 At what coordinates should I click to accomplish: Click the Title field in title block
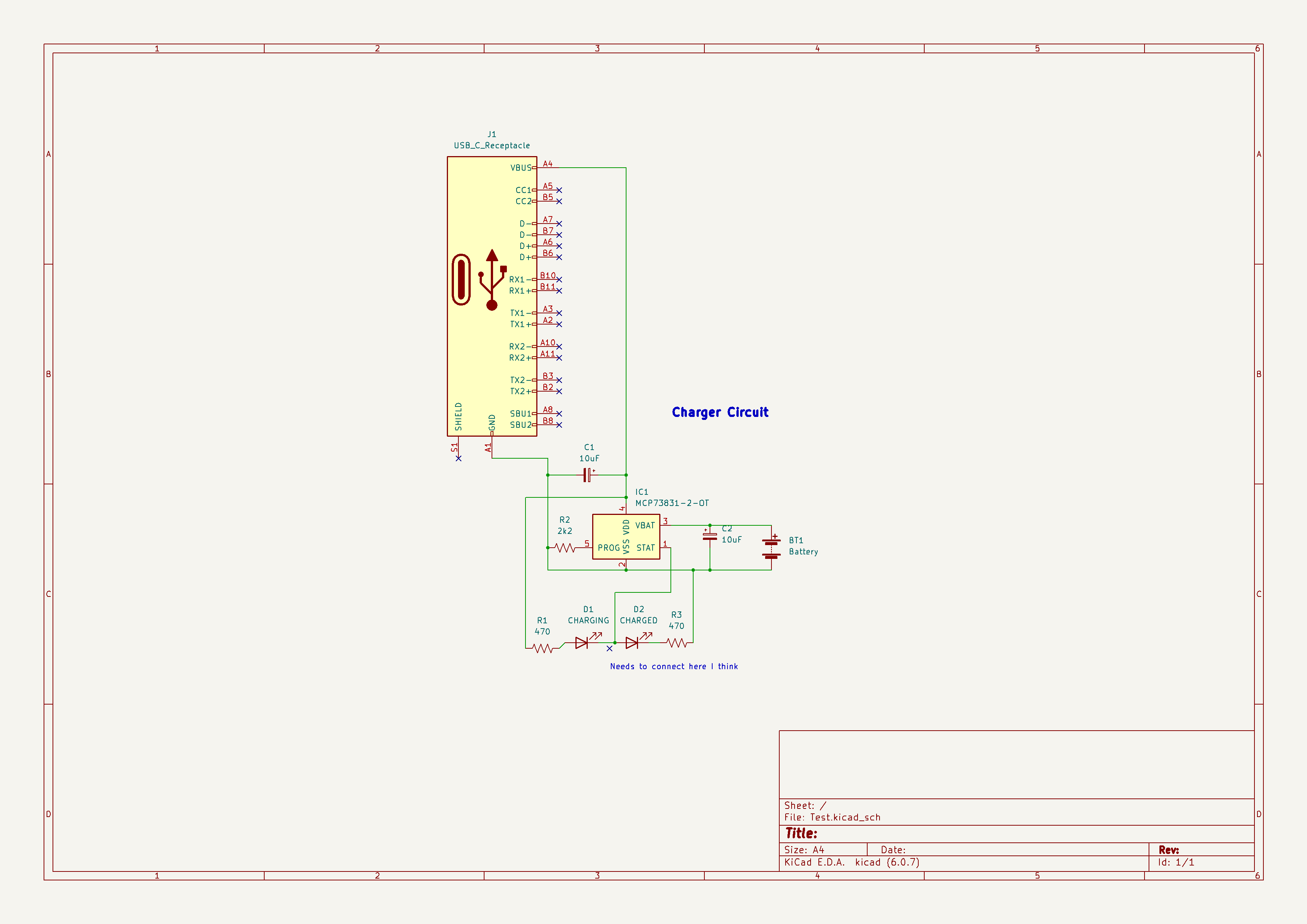tap(801, 833)
